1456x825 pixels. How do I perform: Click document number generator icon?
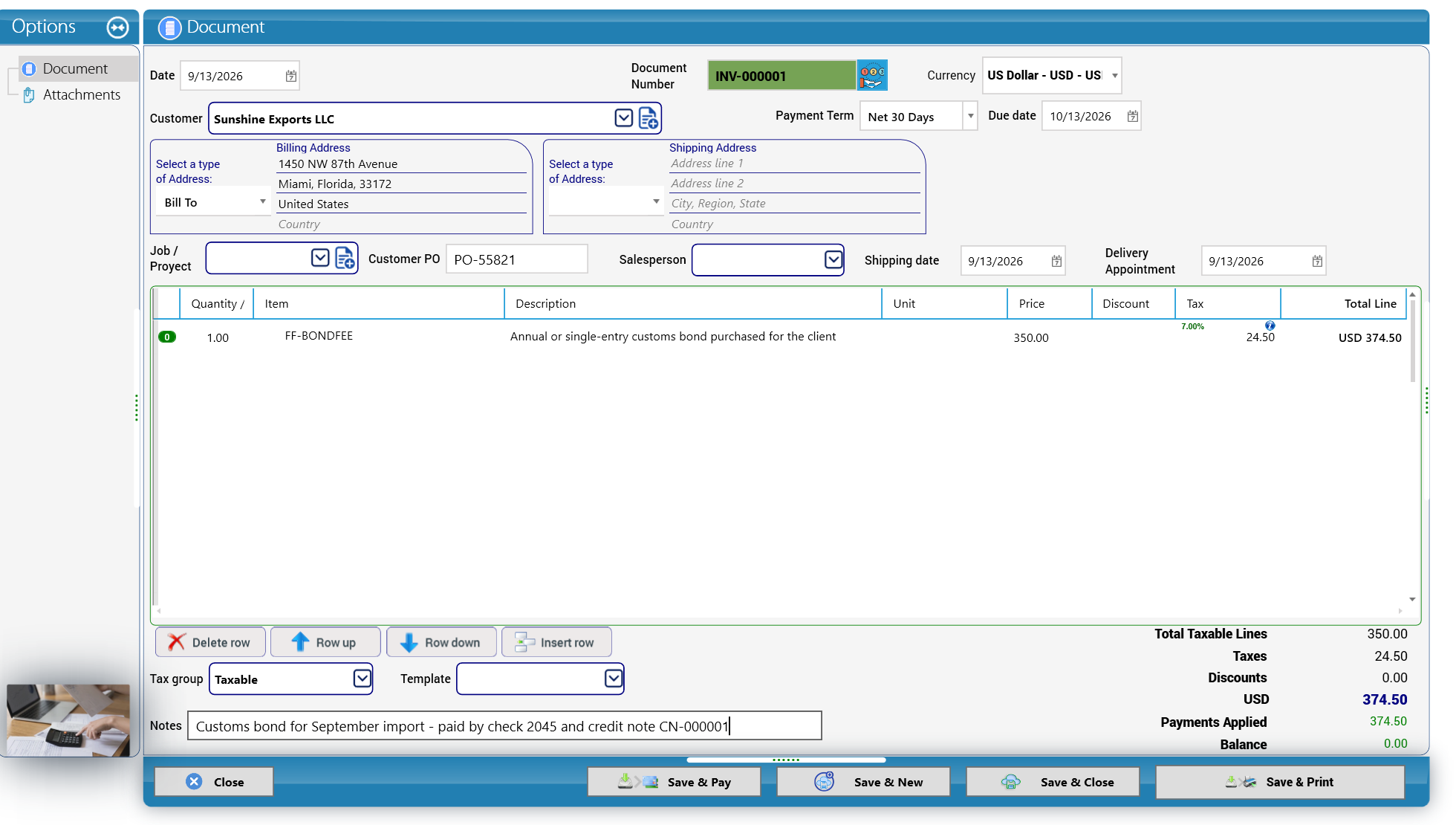[x=872, y=75]
